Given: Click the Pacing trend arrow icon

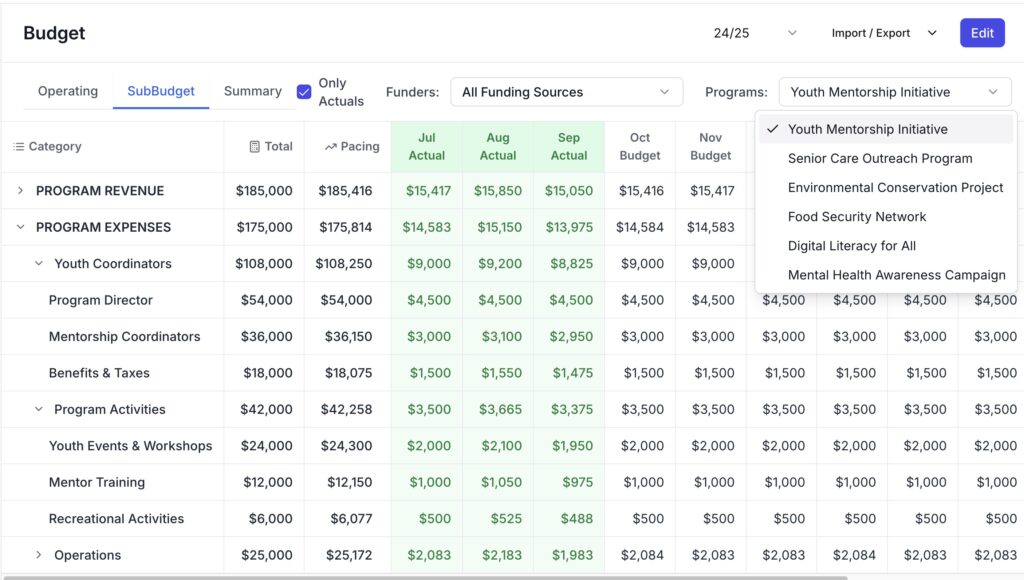Looking at the screenshot, I should pyautogui.click(x=330, y=147).
